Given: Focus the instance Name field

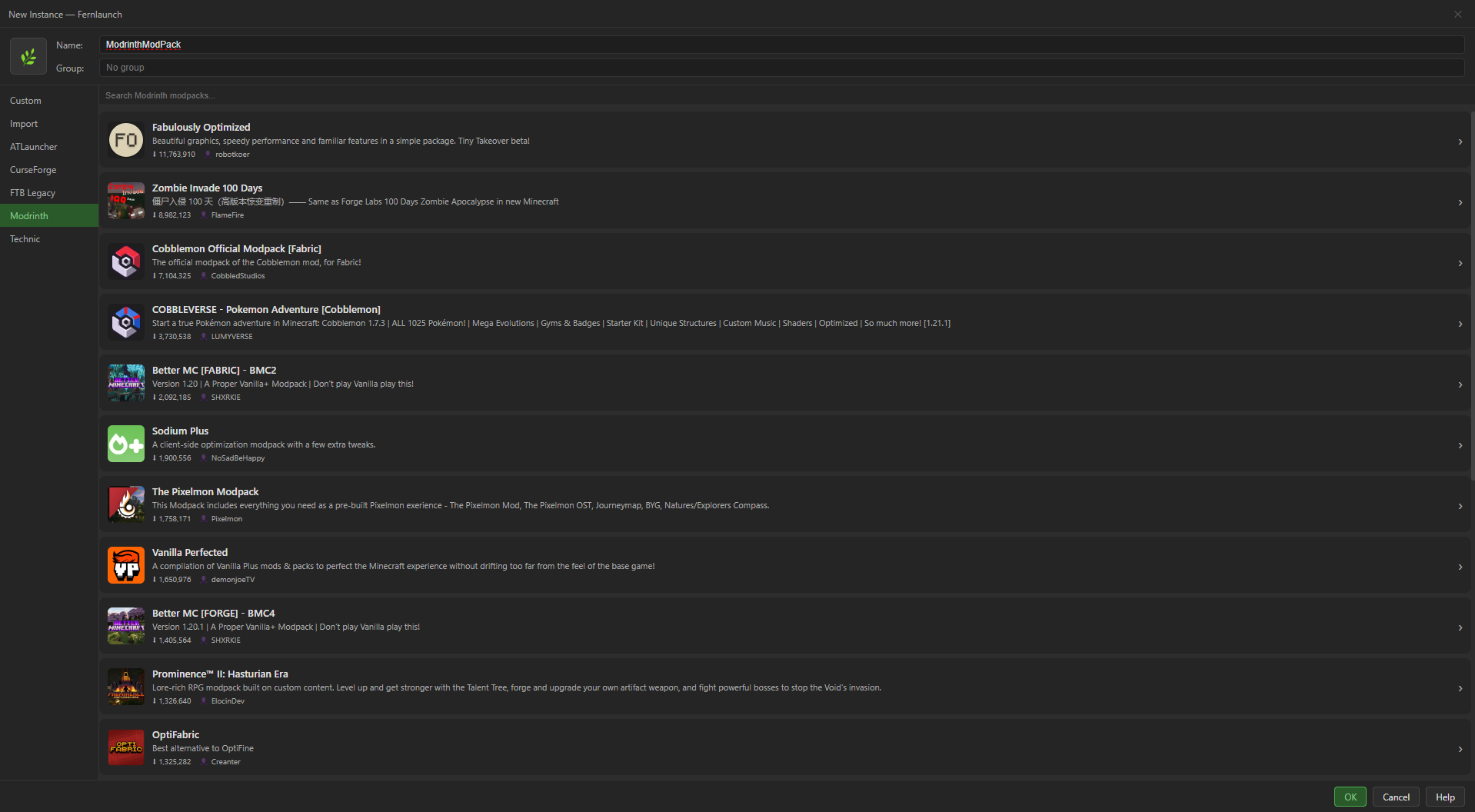Looking at the screenshot, I should point(781,45).
